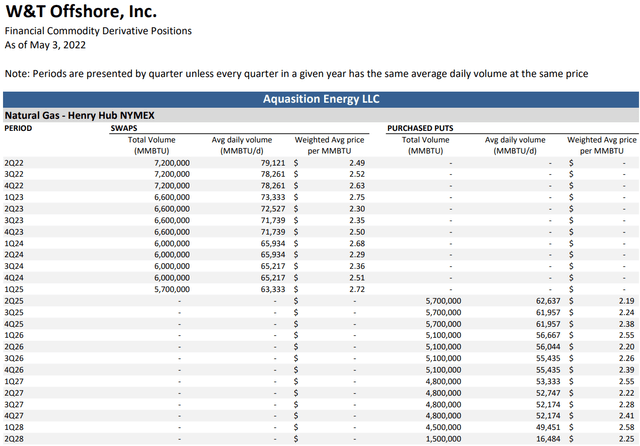640x446 pixels.
Task: Select swaps price 2.36 in 3Q24 row
Action: 357,266
